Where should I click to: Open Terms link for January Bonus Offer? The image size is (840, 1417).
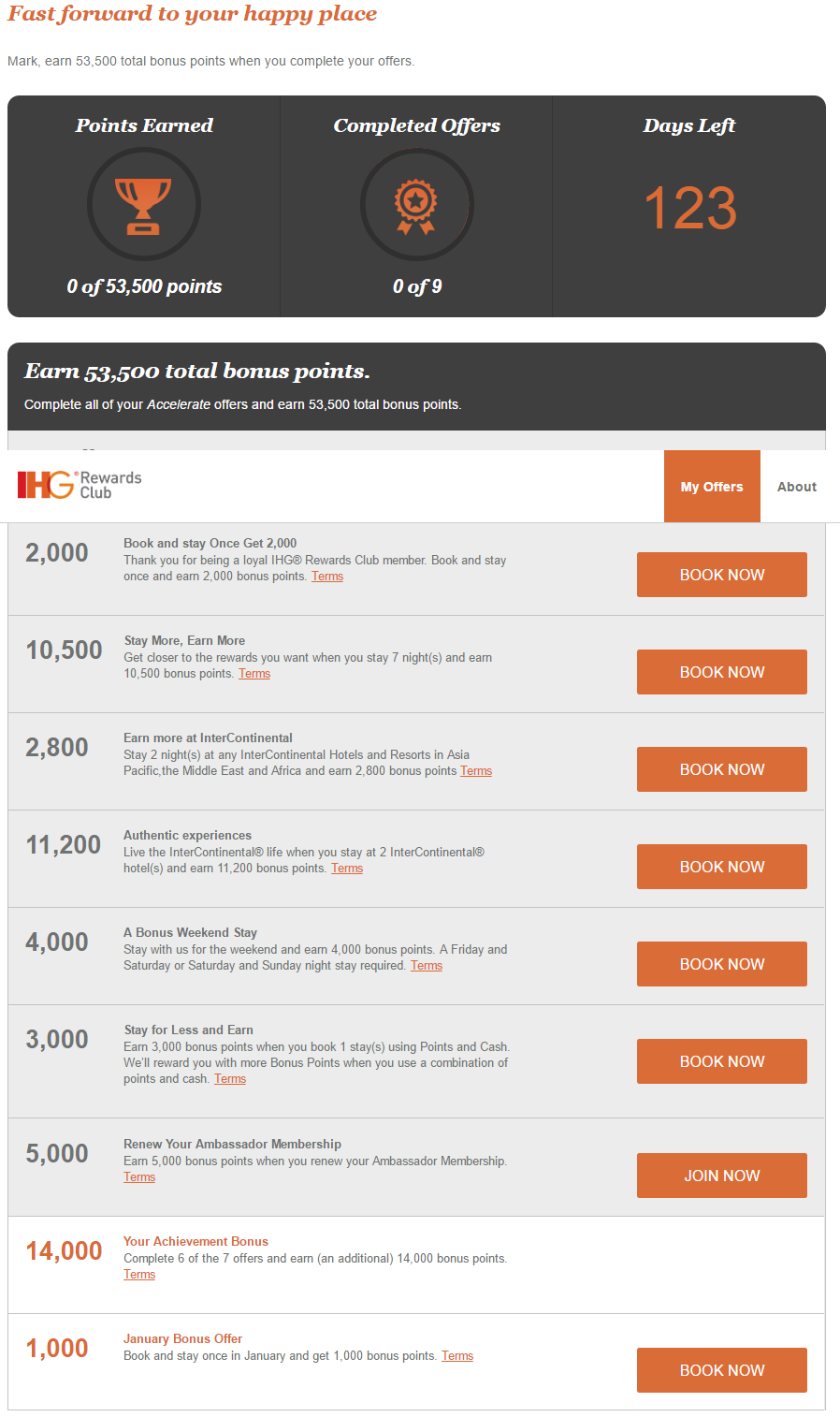(457, 1356)
